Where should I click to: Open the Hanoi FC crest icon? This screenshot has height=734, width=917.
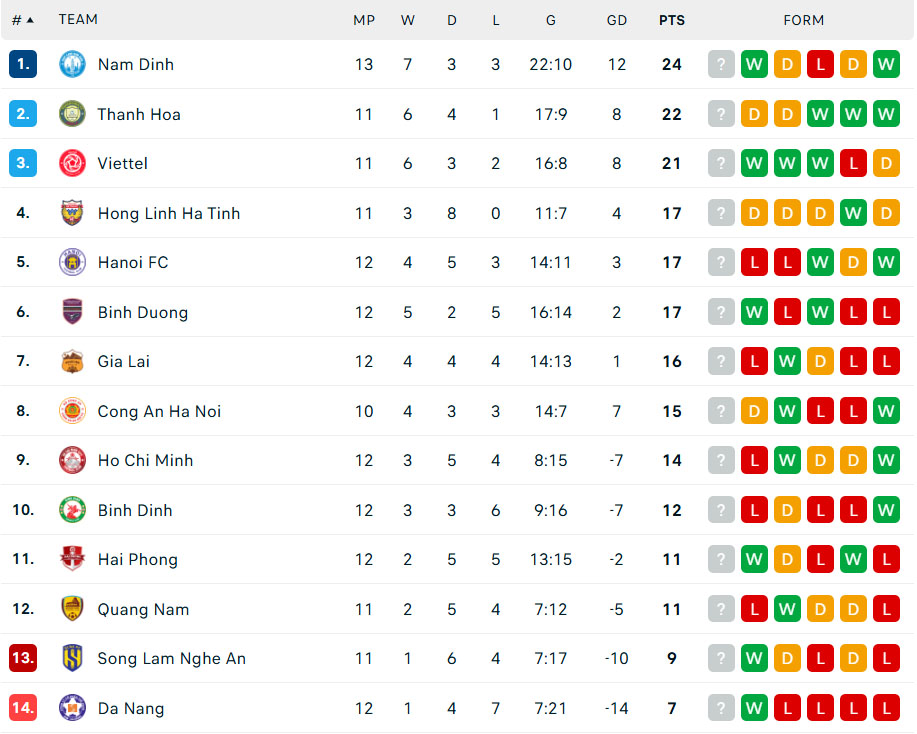click(x=70, y=262)
